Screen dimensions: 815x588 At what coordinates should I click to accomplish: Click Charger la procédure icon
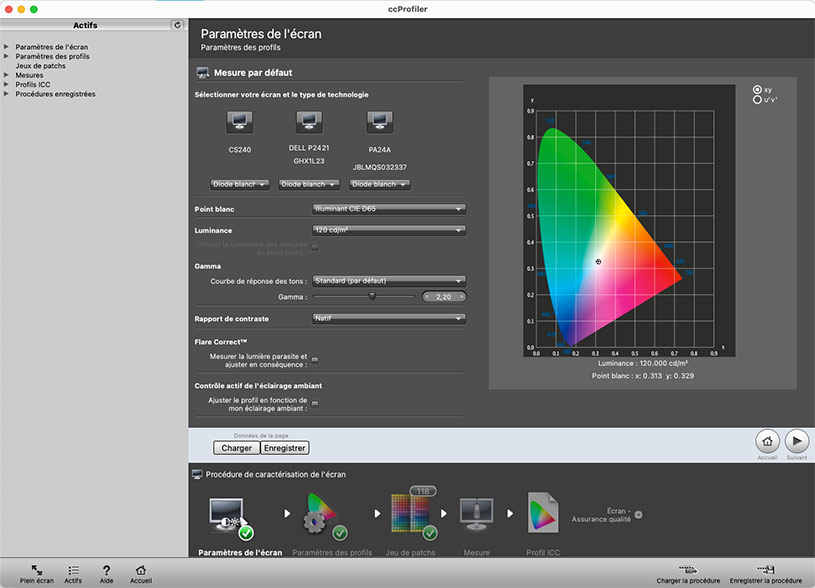point(688,570)
